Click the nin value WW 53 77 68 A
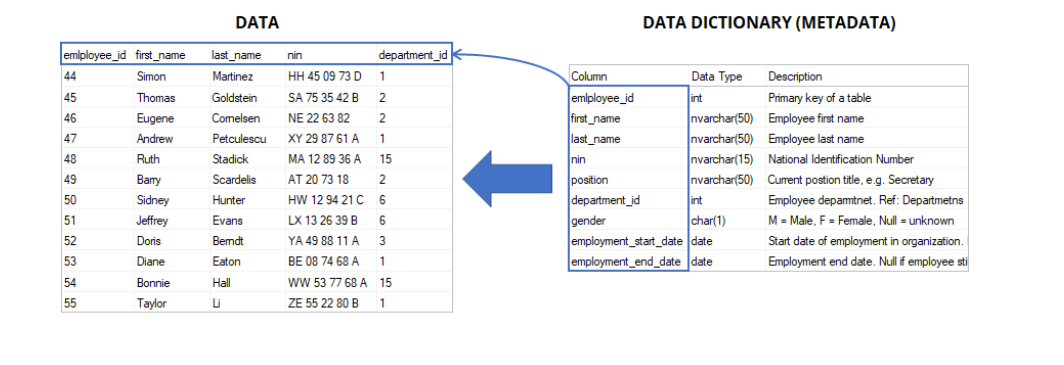This screenshot has height=365, width=1064. coord(327,282)
